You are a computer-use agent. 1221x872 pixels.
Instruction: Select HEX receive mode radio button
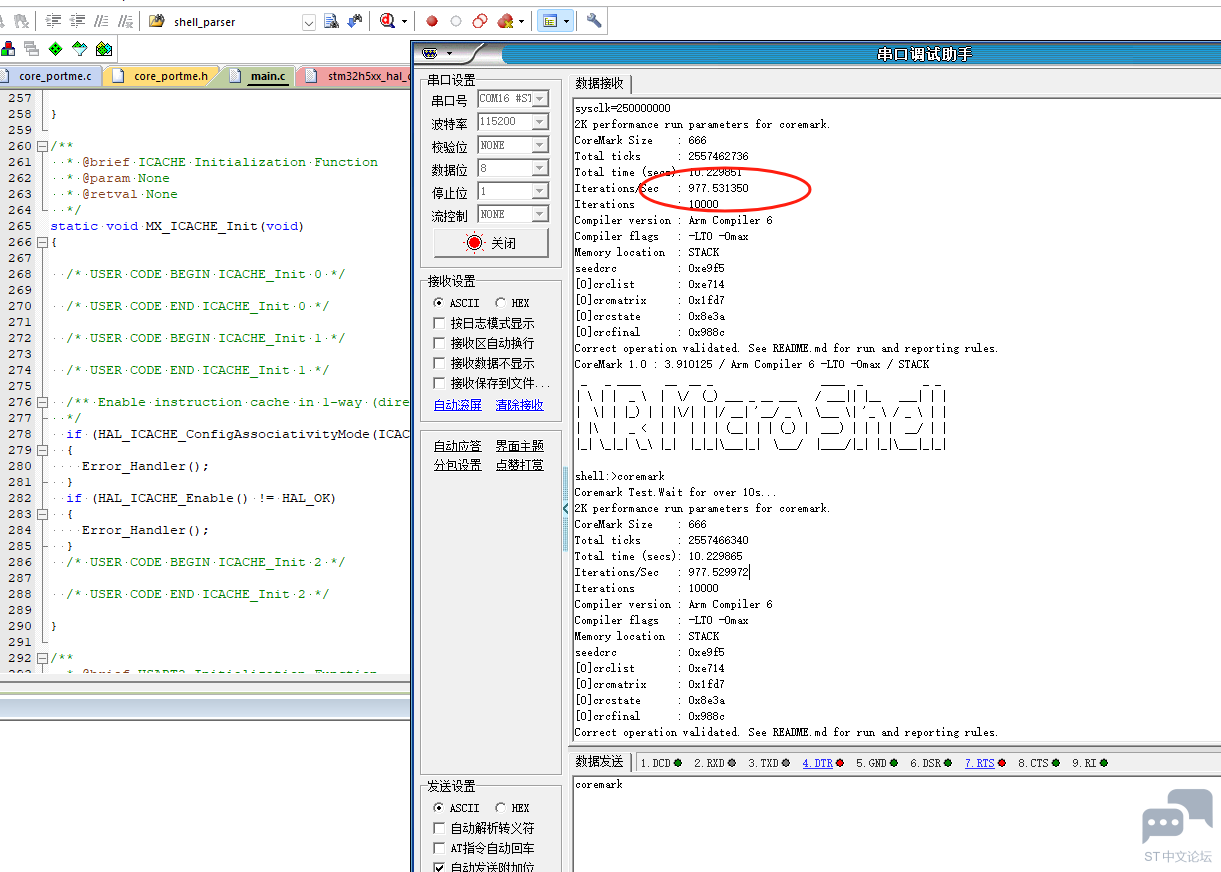click(x=500, y=303)
